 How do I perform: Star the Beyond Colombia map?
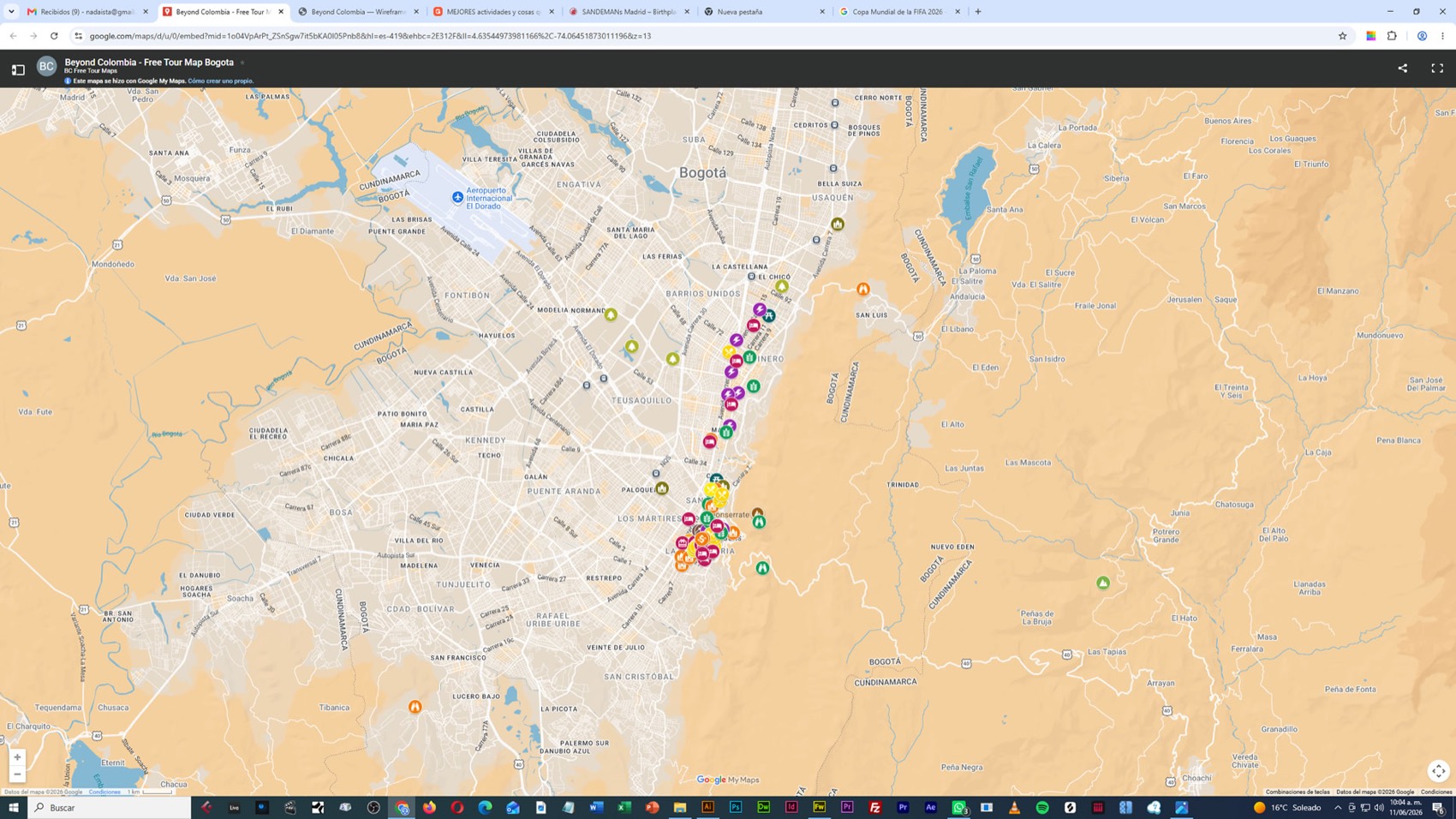[242, 63]
